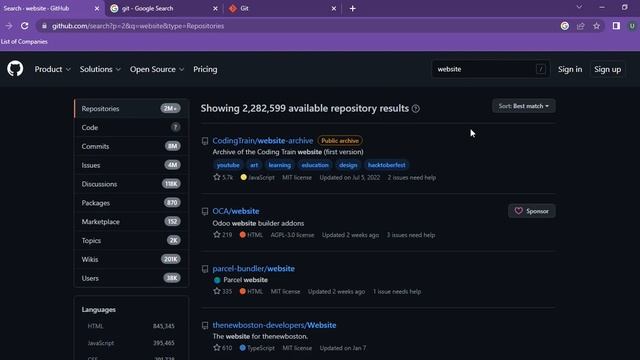640x360 pixels.
Task: Select Code in the sidebar
Action: pyautogui.click(x=131, y=127)
